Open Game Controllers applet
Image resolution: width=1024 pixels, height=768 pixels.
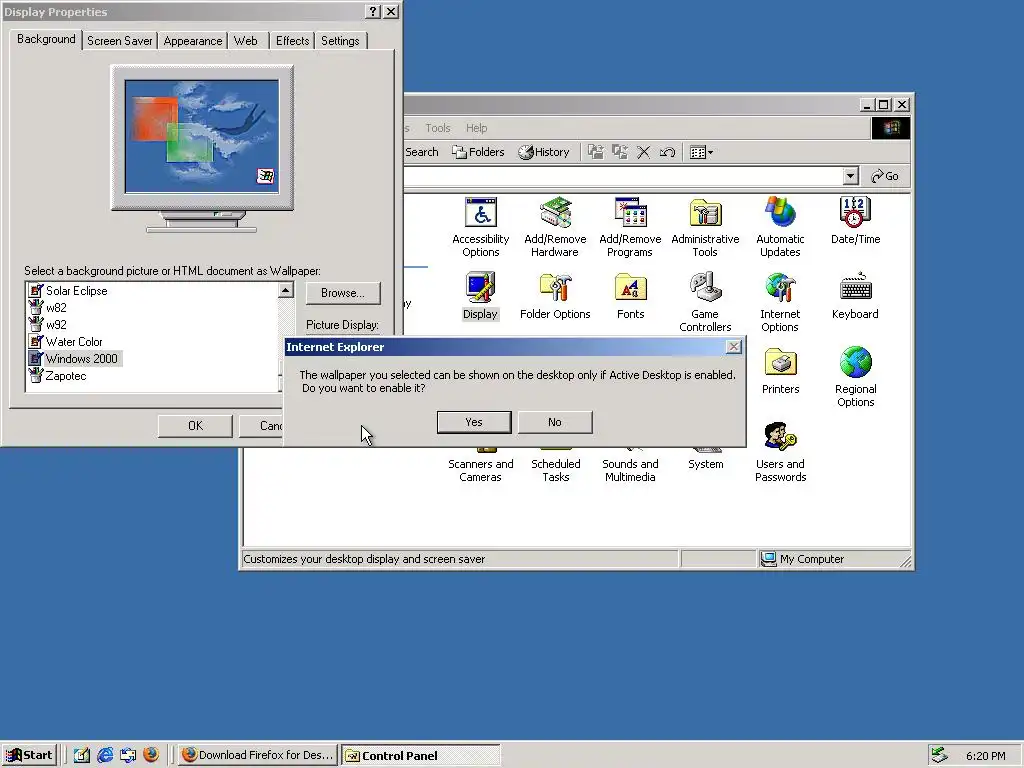point(705,302)
